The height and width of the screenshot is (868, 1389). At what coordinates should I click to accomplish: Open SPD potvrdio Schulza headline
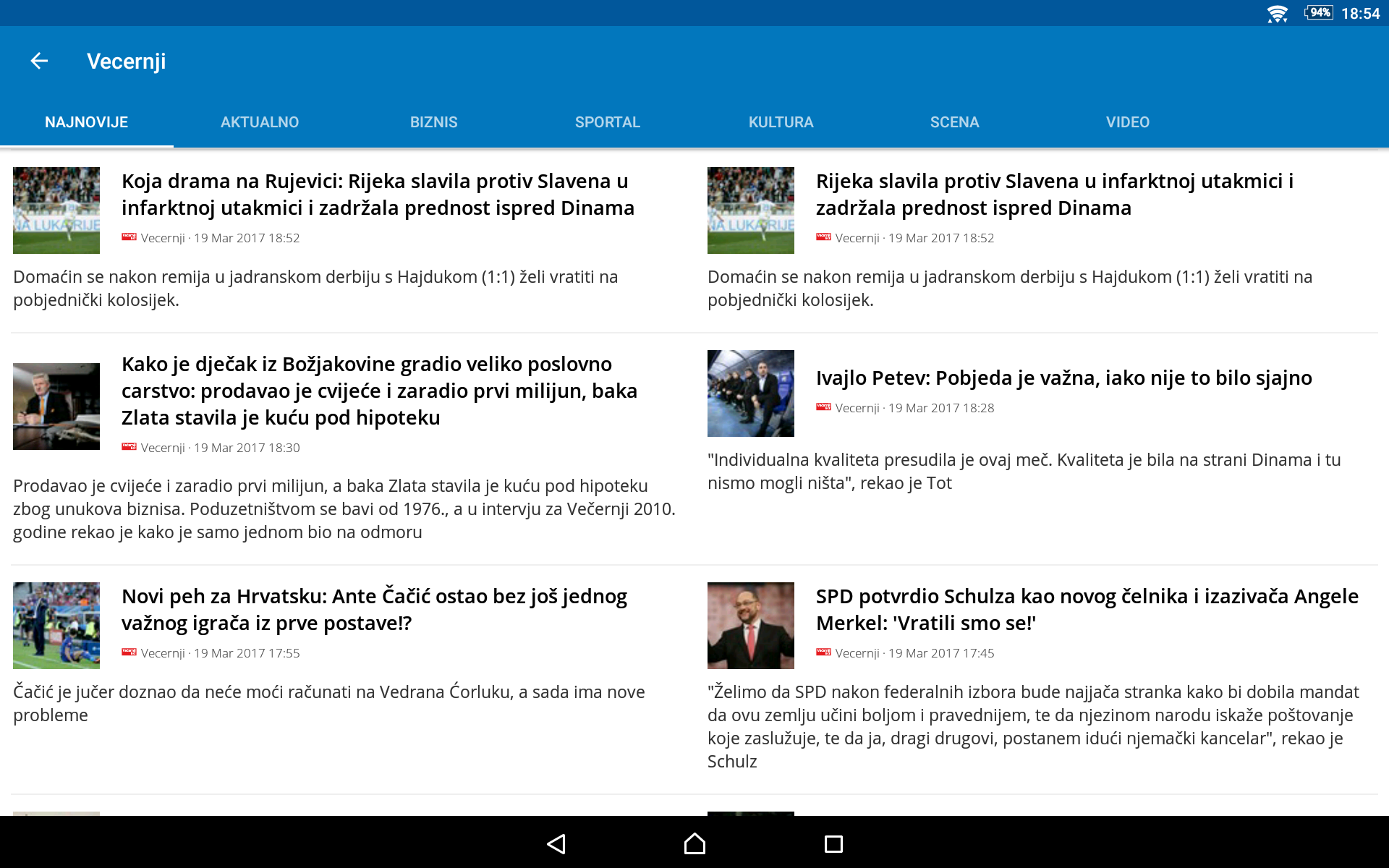[1087, 609]
